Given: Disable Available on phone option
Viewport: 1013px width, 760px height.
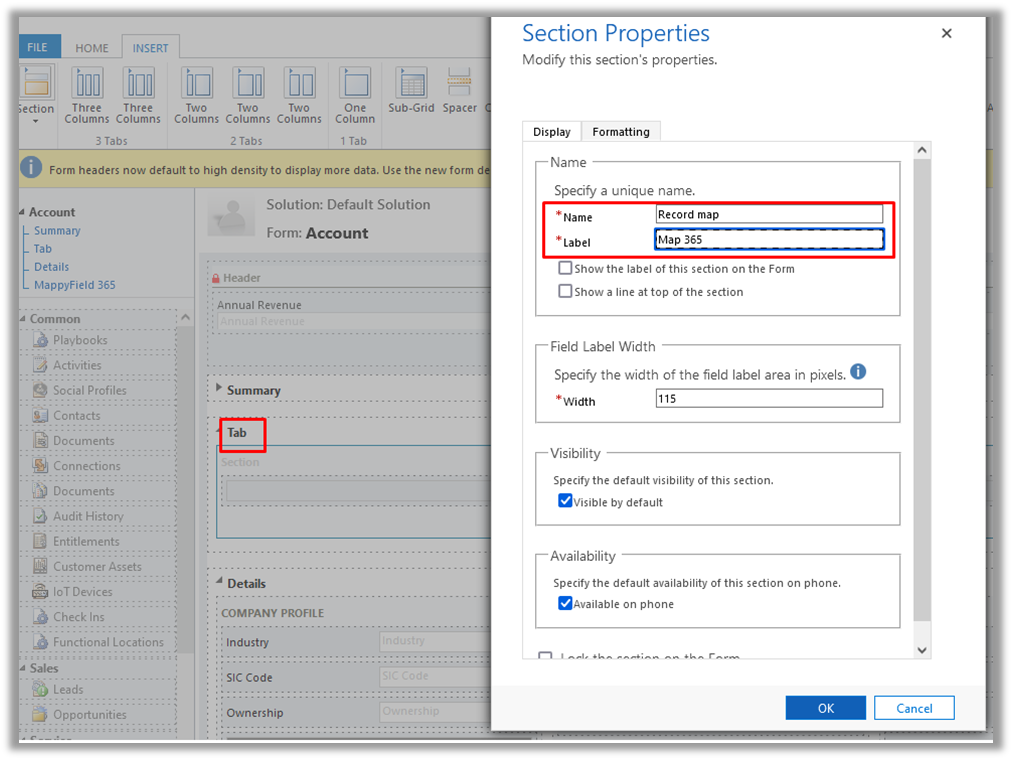Looking at the screenshot, I should tap(566, 604).
